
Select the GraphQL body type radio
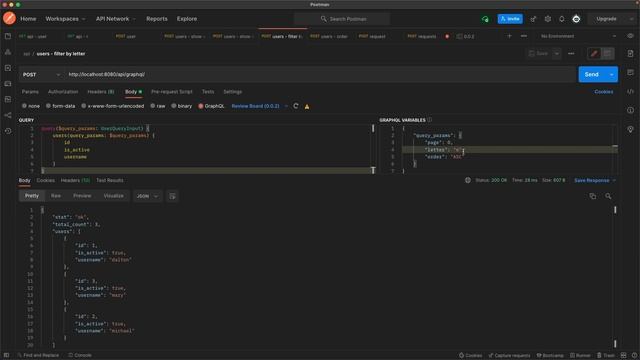coord(201,106)
